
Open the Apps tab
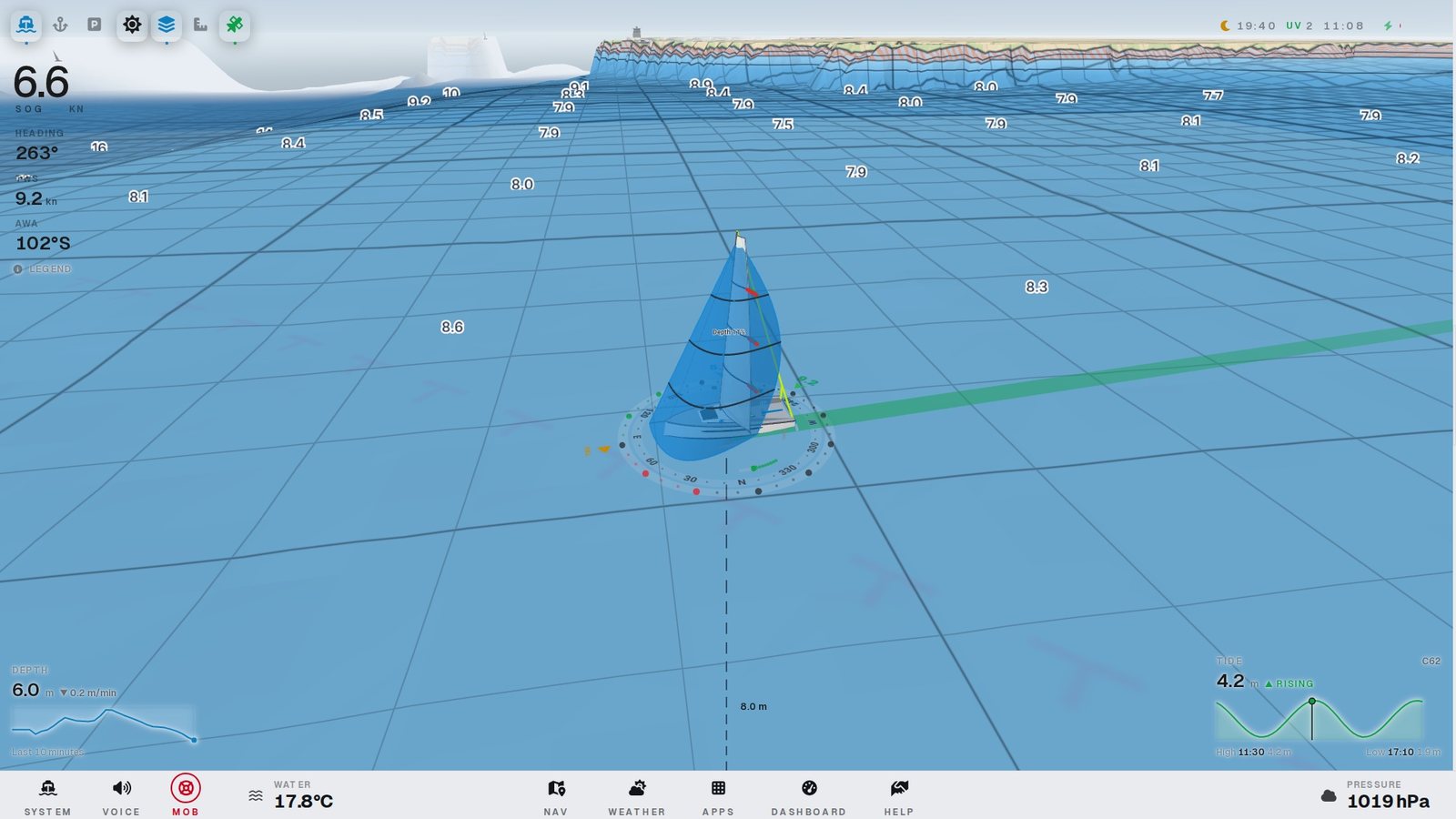pos(718,796)
